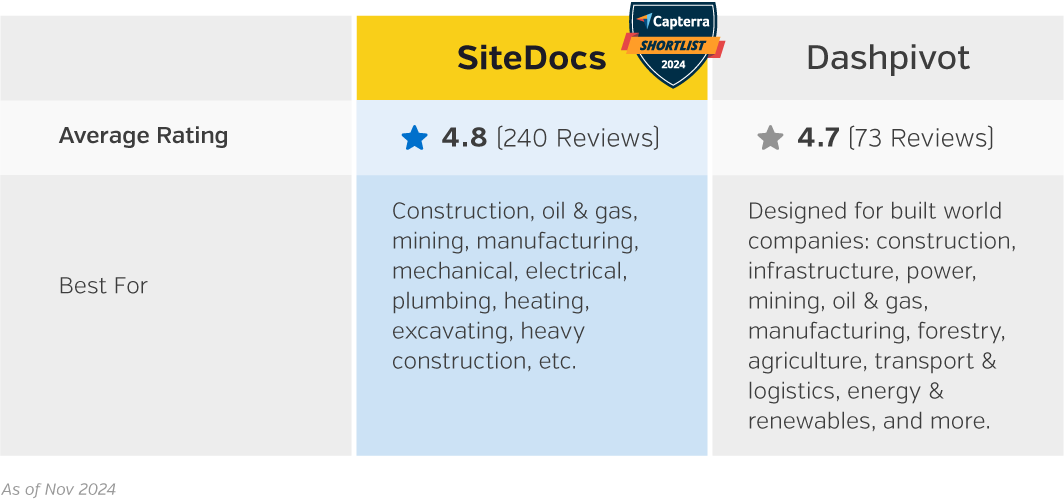1064x500 pixels.
Task: Click the Best For row label
Action: [103, 286]
